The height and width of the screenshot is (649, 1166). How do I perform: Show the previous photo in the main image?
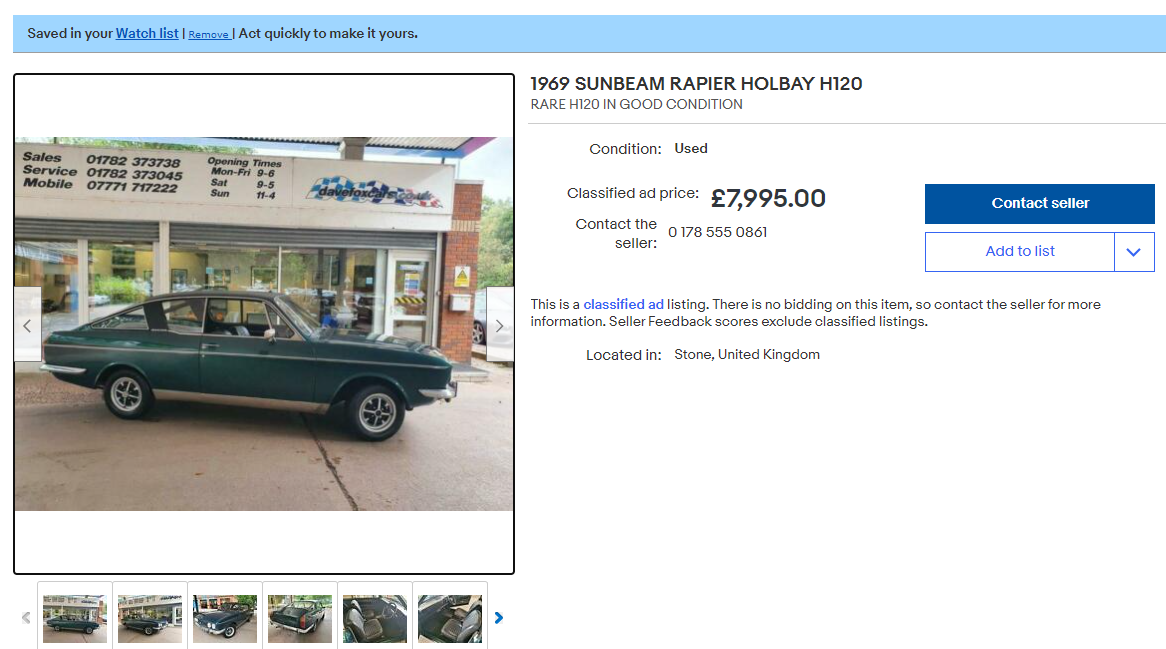tap(28, 325)
